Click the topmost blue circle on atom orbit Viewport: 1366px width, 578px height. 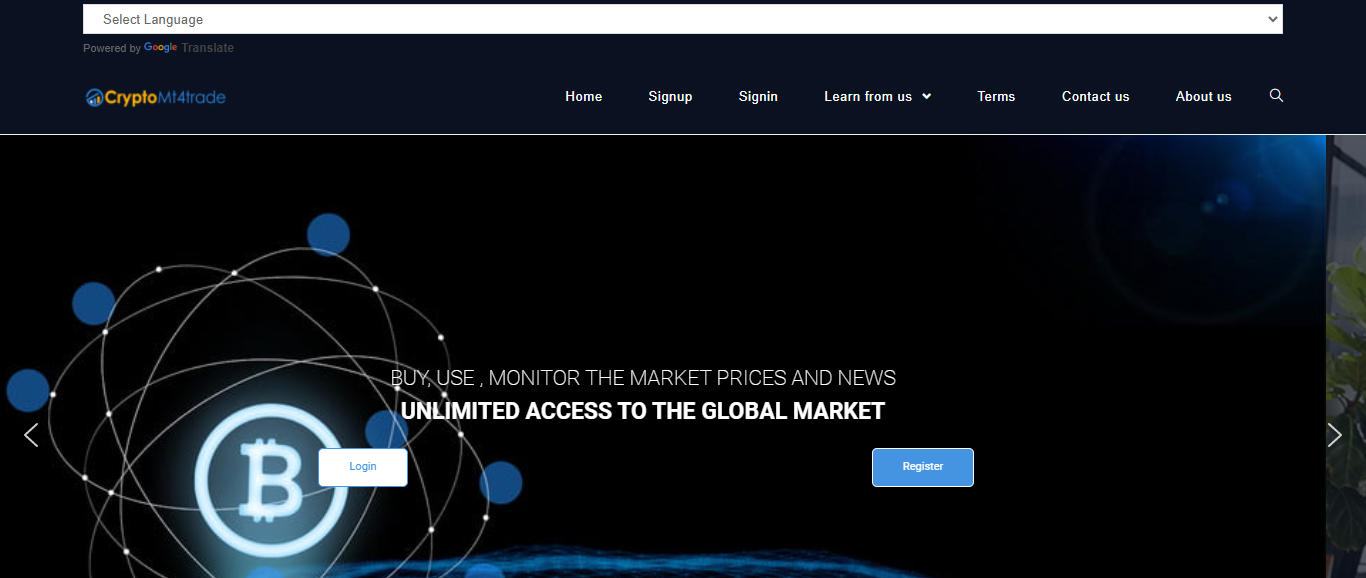328,235
